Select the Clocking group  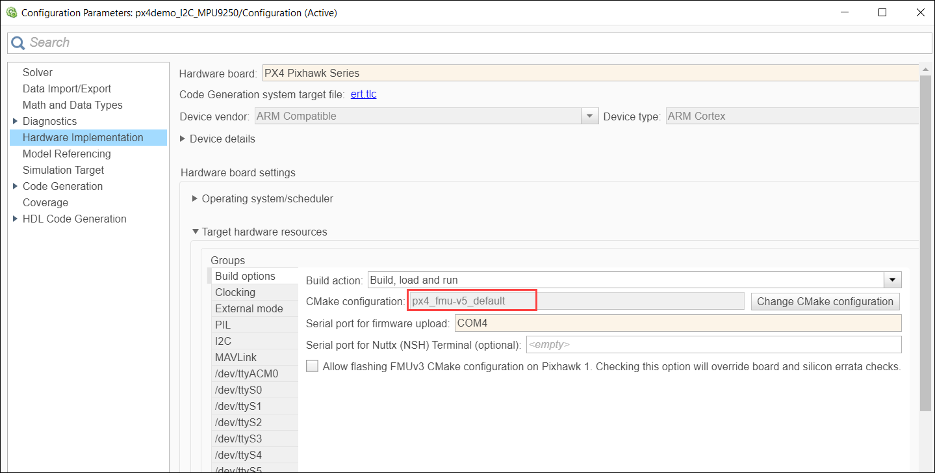tap(235, 293)
